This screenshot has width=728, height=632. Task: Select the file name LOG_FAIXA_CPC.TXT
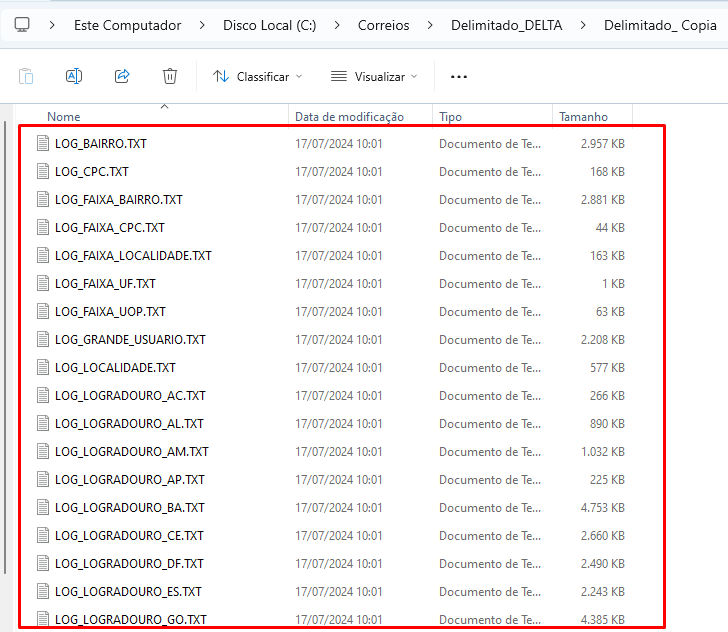[x=110, y=228]
